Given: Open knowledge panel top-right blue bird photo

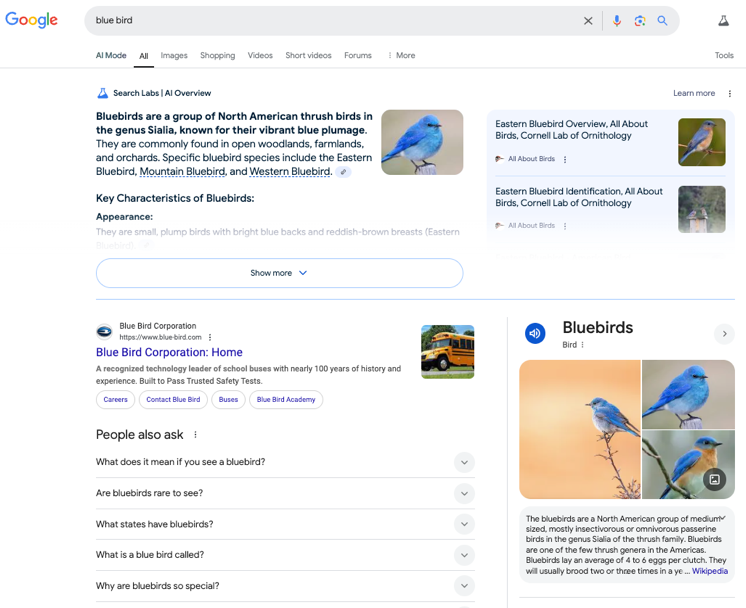Looking at the screenshot, I should tap(688, 394).
